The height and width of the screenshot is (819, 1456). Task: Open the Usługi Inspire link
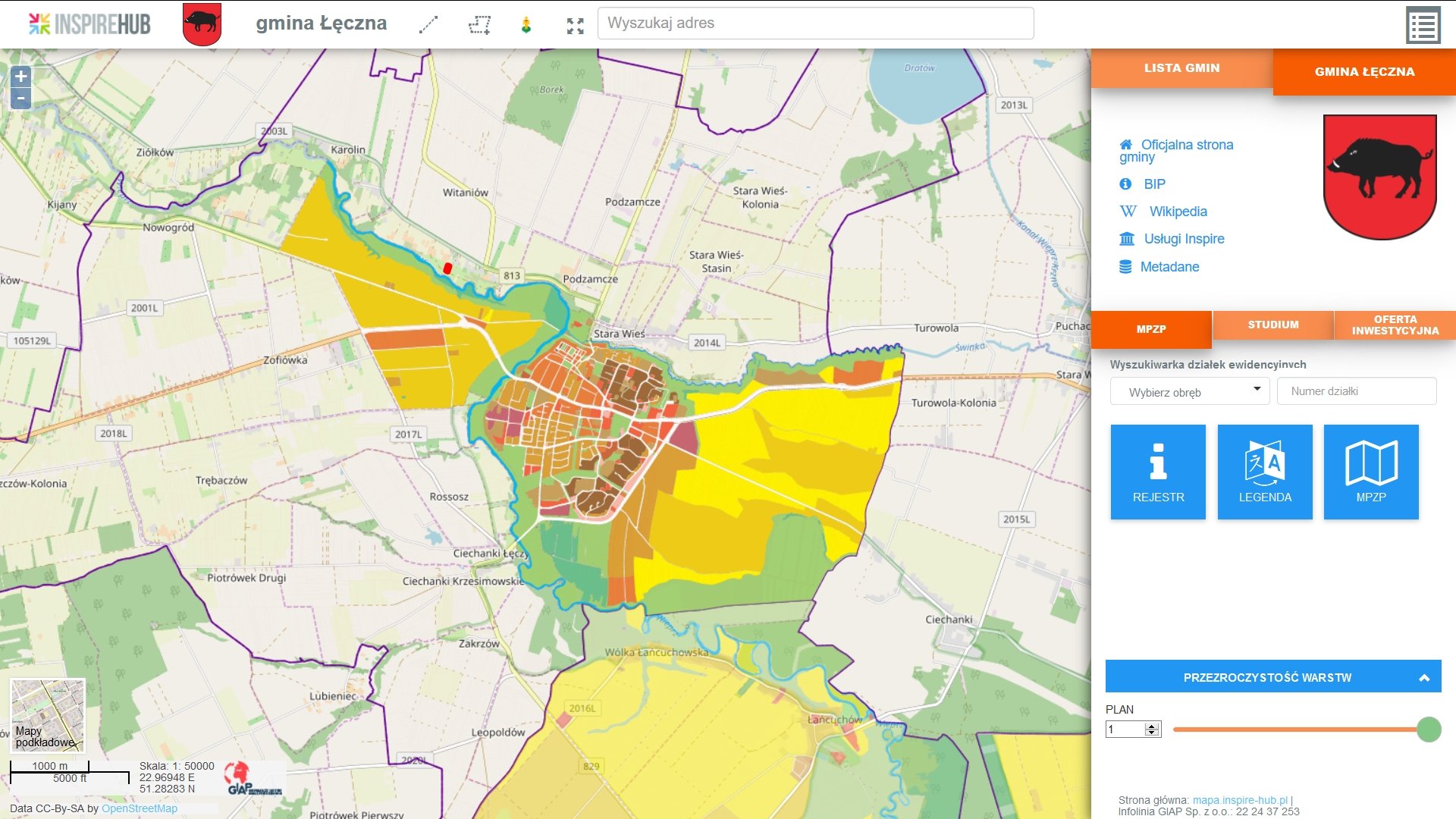(x=1184, y=239)
